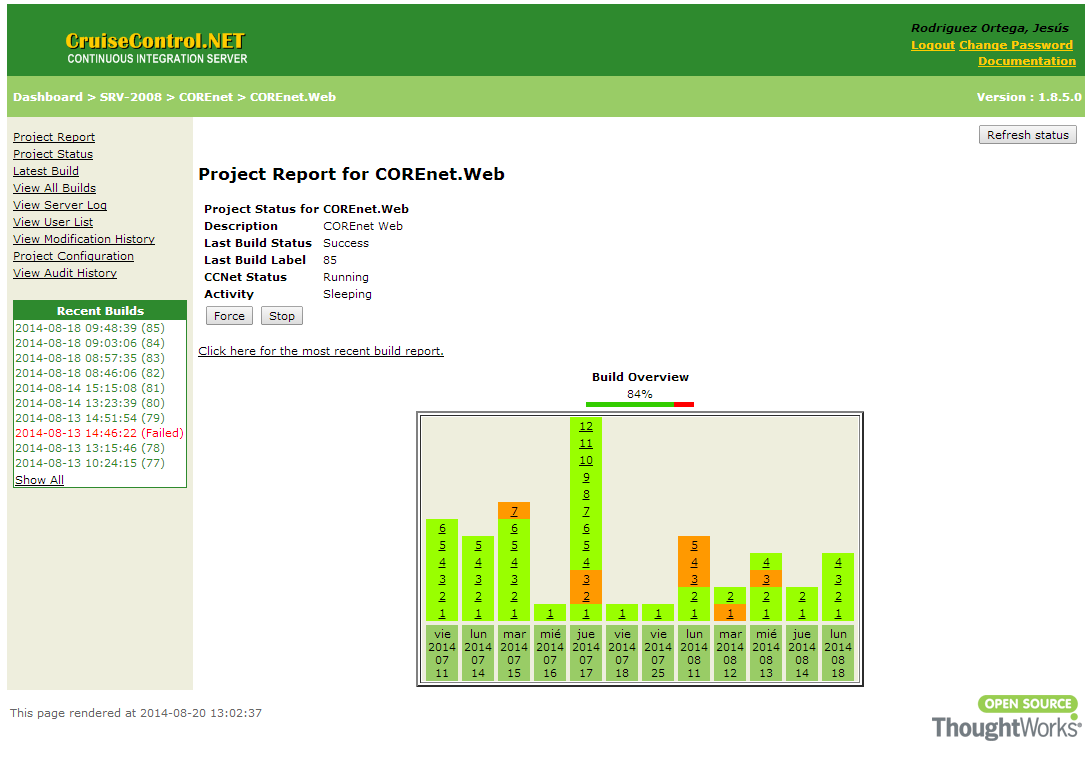Open Project Configuration link
1090x771 pixels.
pos(73,257)
